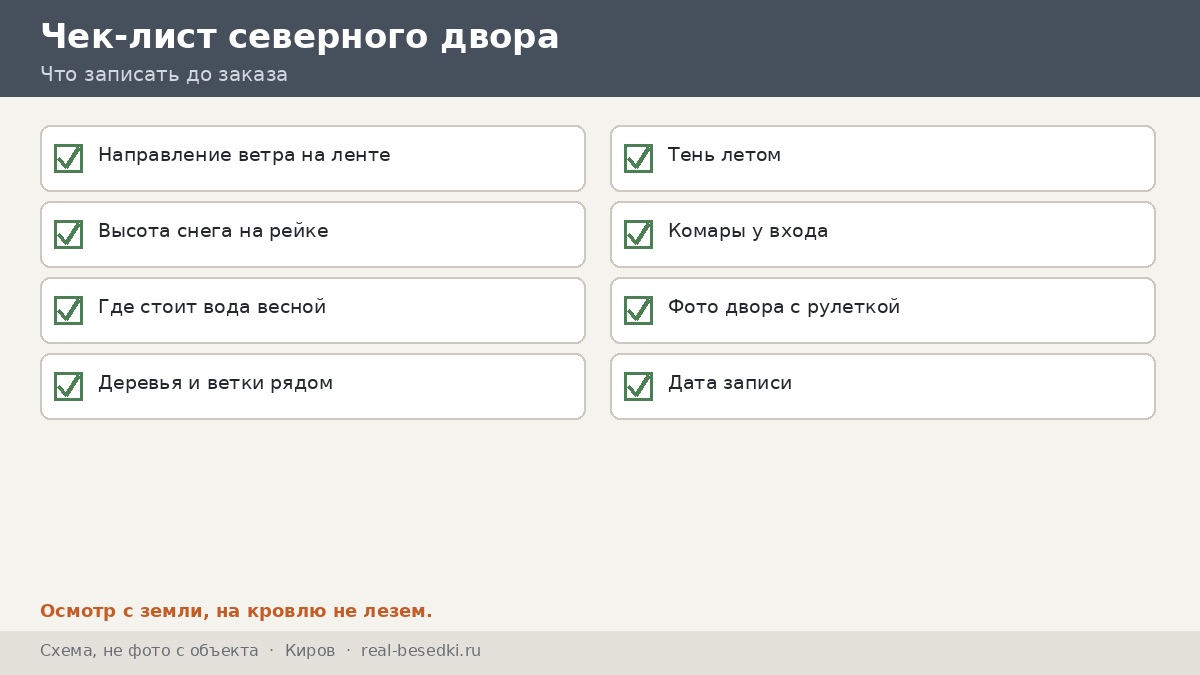Click the text 'Высота снега на рейке'

(213, 231)
